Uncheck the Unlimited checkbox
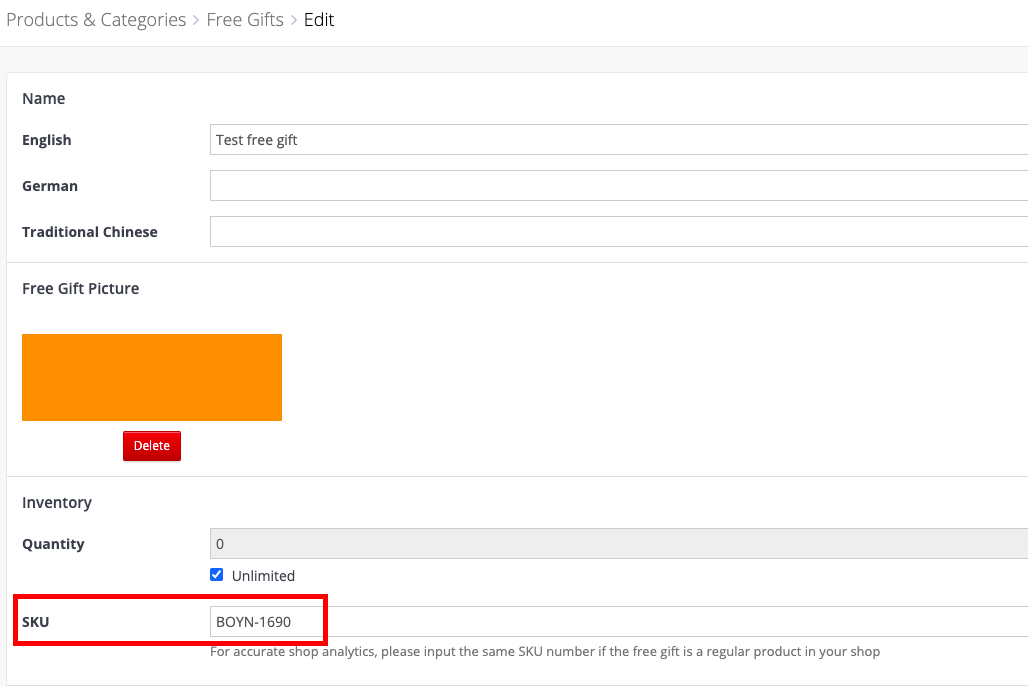Viewport: 1028px width, 686px height. 216,575
